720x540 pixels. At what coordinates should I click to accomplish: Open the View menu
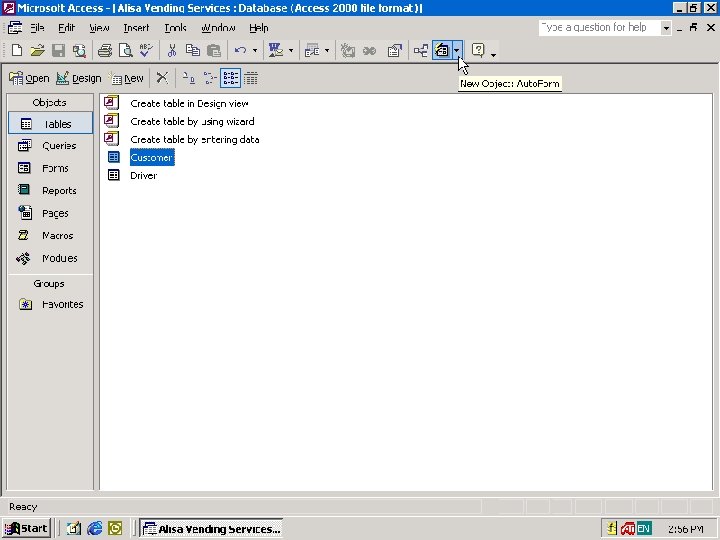[x=99, y=28]
